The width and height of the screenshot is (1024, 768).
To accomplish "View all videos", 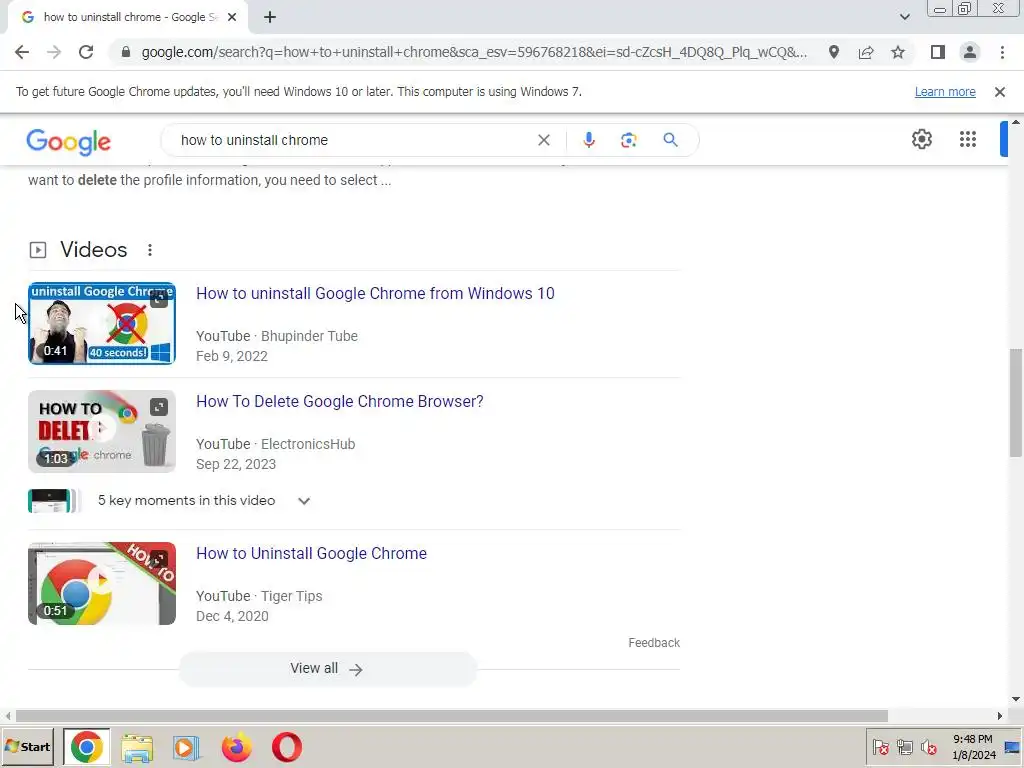I will coord(328,669).
